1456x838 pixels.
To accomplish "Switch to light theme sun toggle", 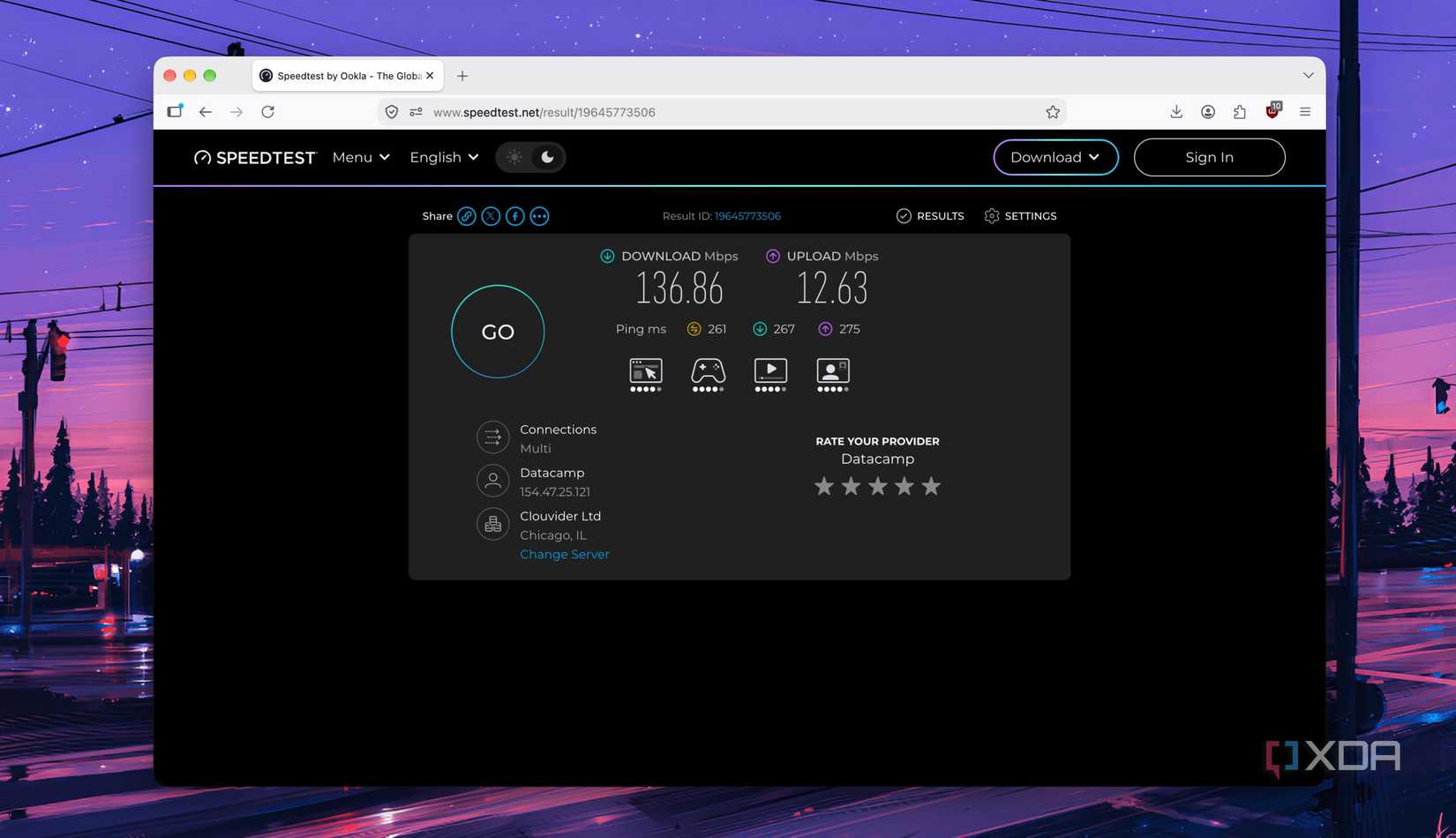I will [514, 157].
